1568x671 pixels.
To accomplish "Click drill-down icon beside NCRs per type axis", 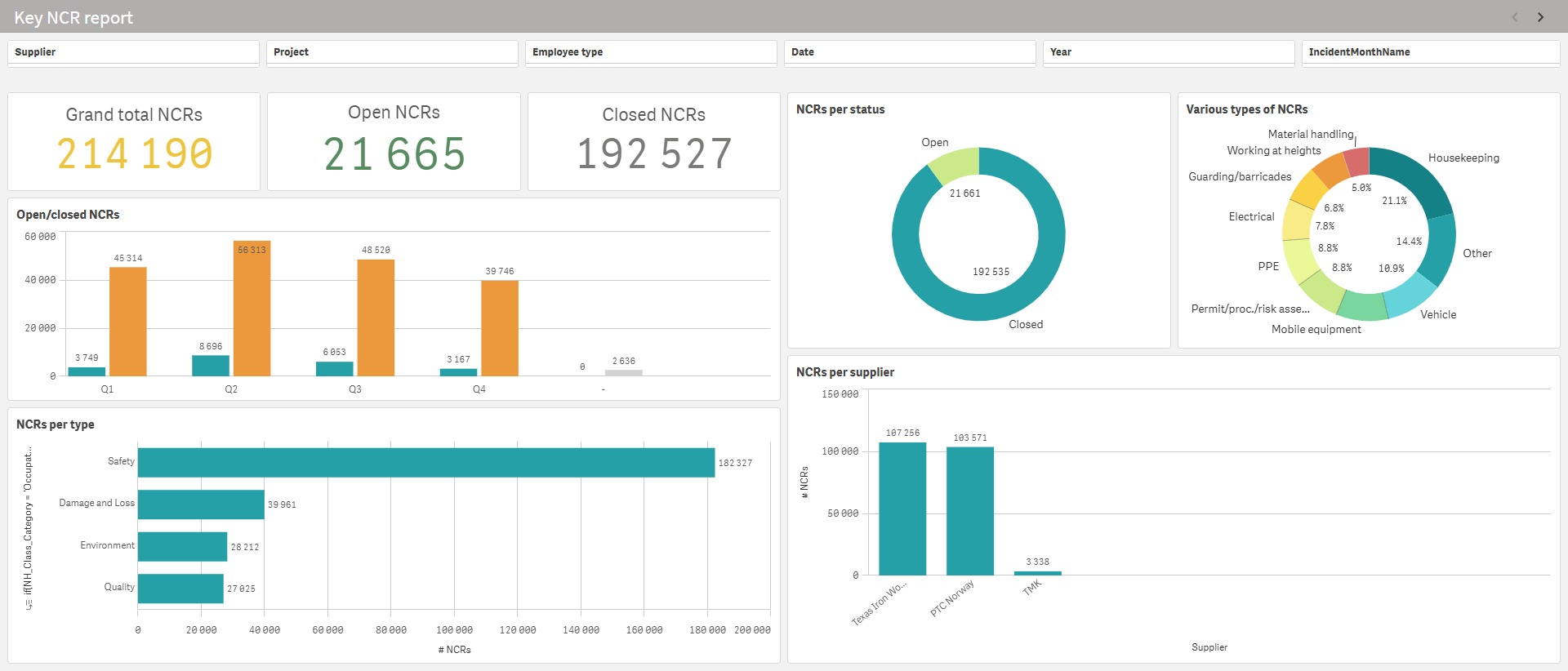I will tap(29, 604).
